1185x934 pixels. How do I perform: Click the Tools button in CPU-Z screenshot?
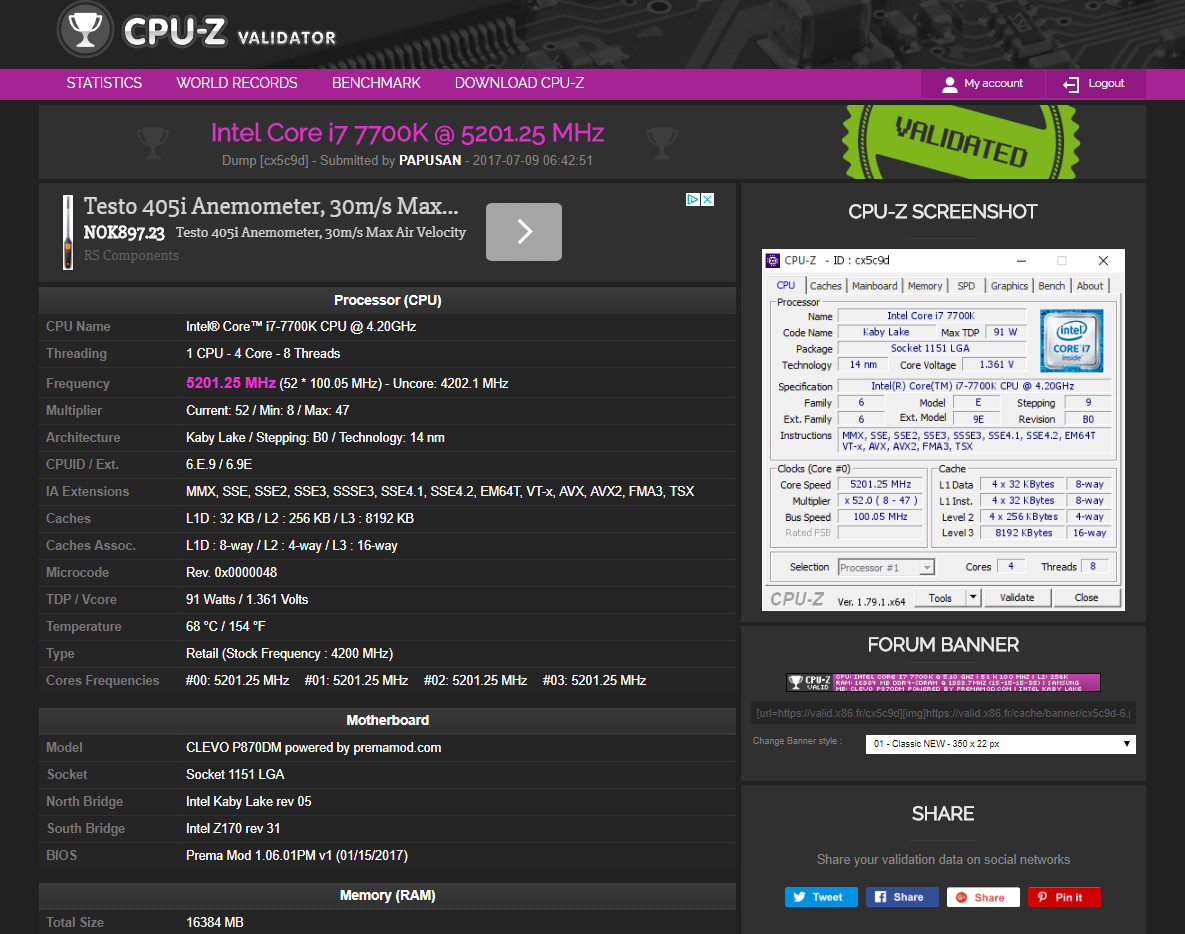tap(940, 598)
